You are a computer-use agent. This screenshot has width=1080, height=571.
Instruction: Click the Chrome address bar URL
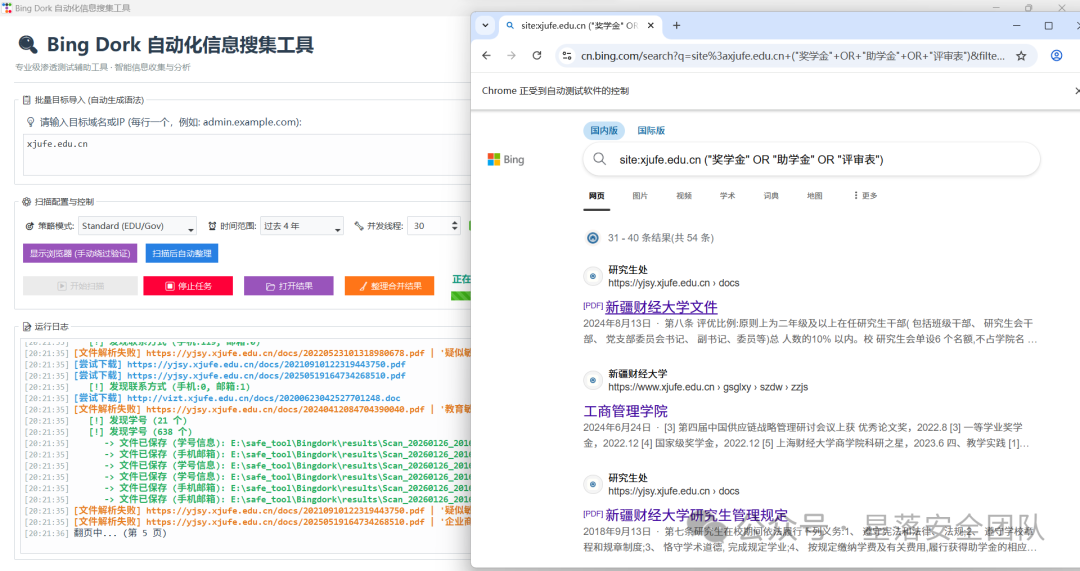tap(792, 56)
